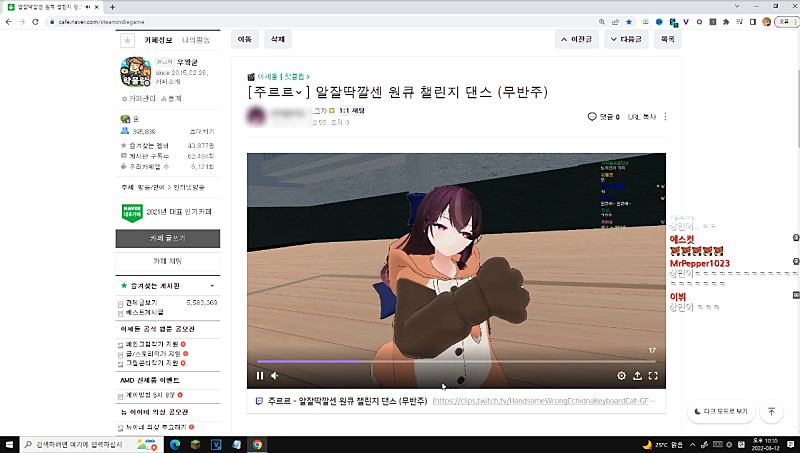Pause the video with the pause button
800x453 pixels.
[260, 375]
